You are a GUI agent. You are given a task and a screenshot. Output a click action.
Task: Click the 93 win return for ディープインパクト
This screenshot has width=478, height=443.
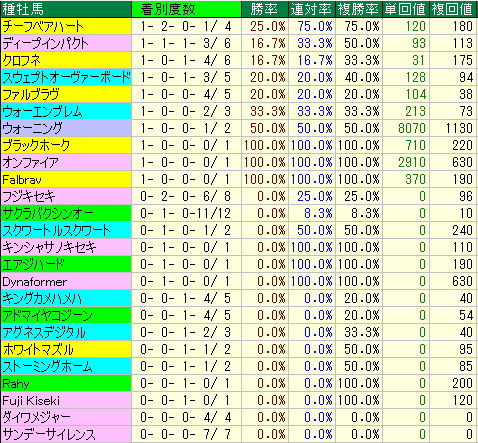click(x=419, y=43)
